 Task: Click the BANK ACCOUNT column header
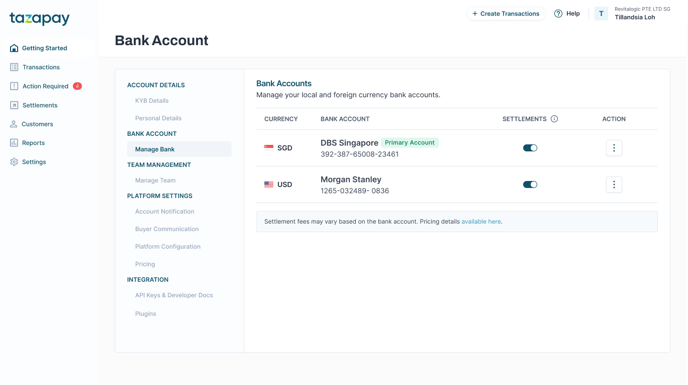[345, 119]
